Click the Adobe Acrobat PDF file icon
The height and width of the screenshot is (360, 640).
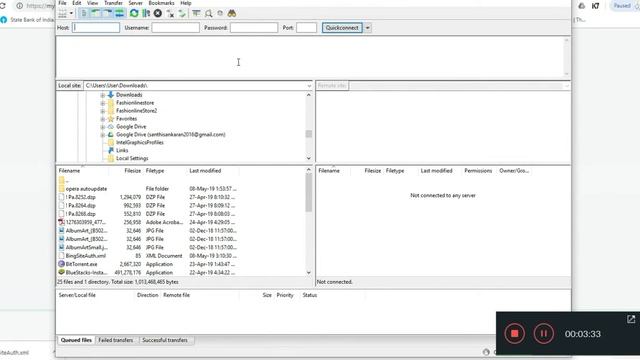click(x=61, y=222)
